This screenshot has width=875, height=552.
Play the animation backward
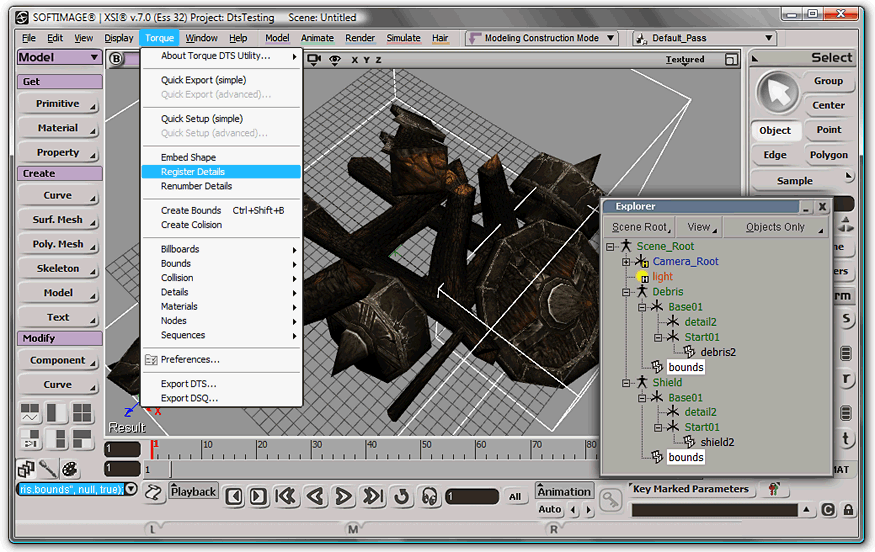point(316,496)
